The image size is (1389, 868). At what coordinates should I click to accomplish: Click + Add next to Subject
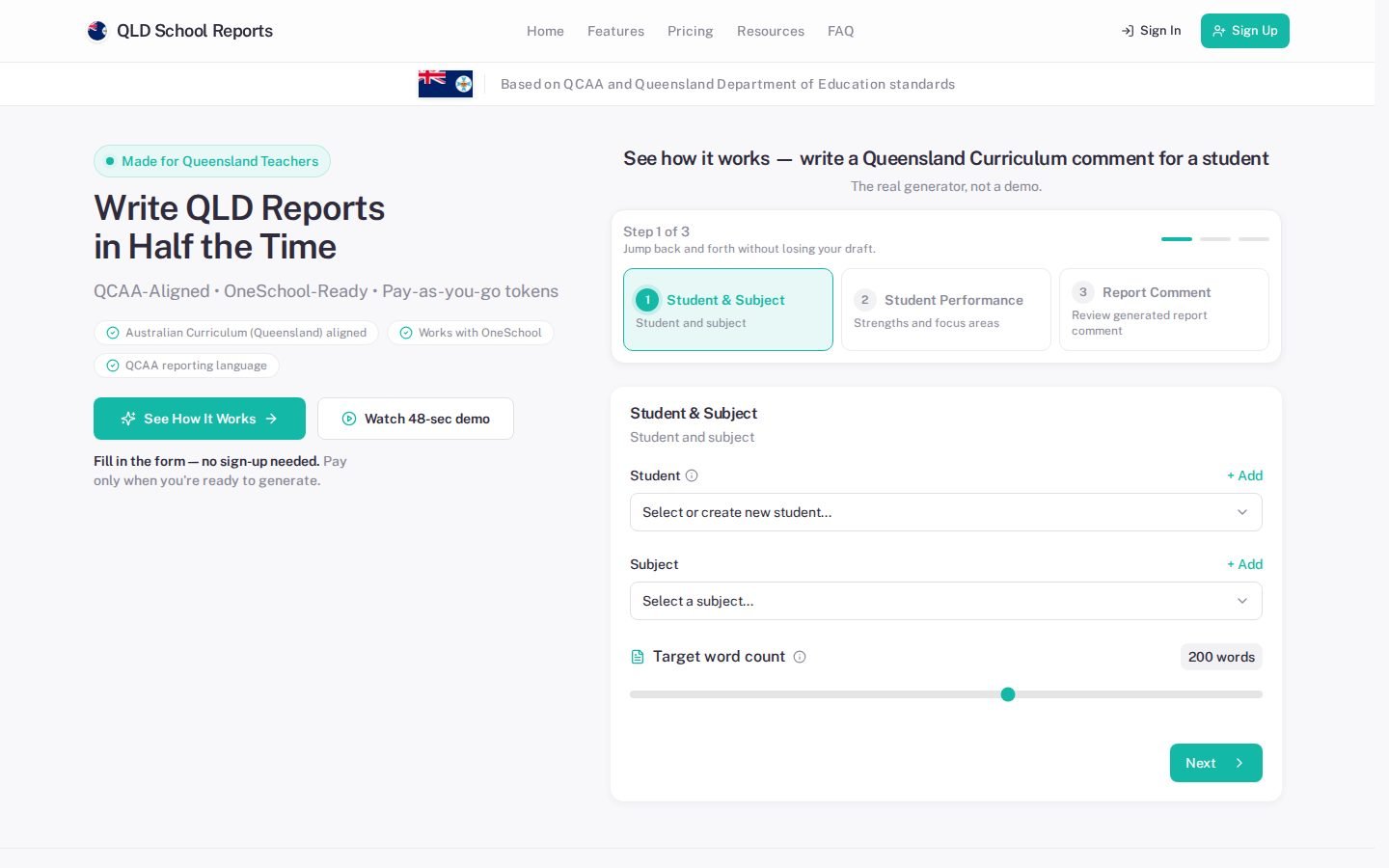1244,564
